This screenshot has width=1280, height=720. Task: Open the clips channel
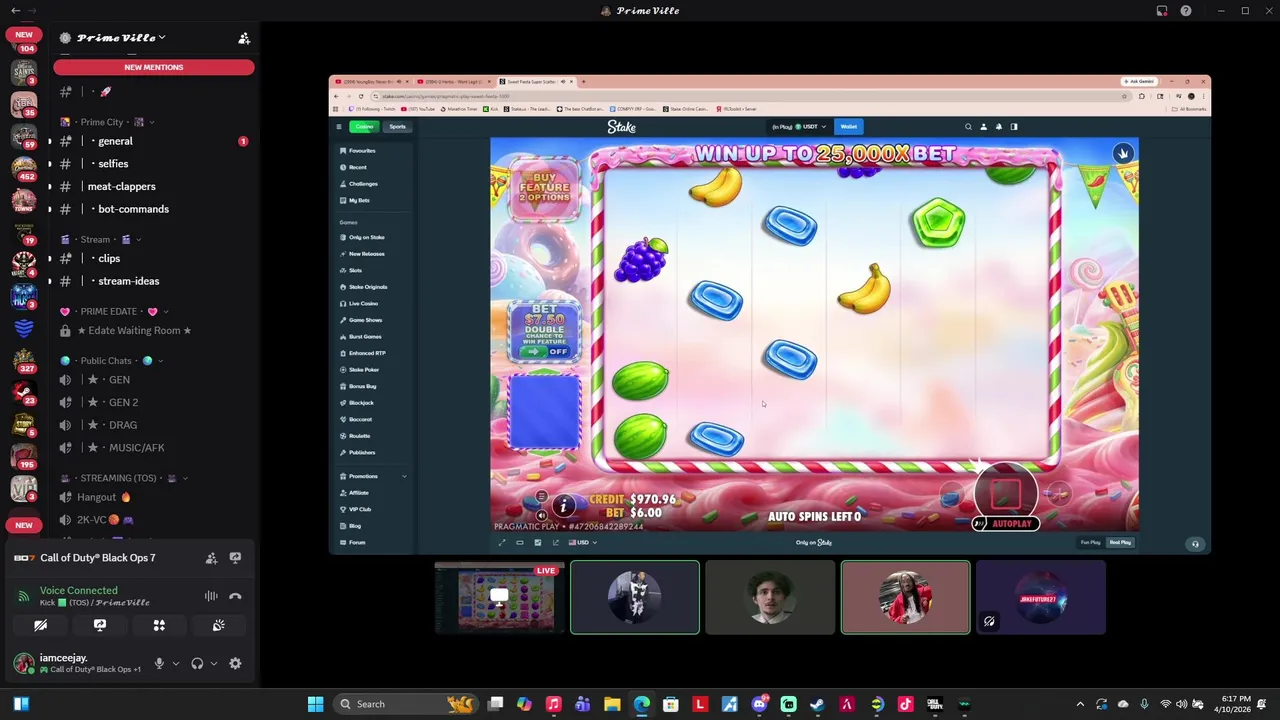[153, 258]
